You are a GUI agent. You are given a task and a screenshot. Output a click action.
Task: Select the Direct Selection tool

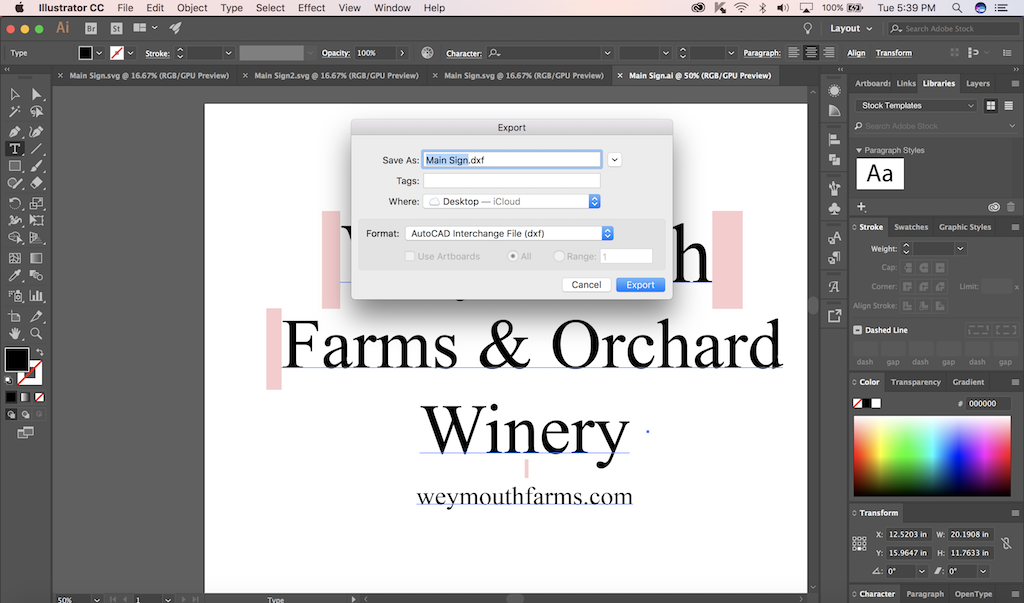[37, 95]
